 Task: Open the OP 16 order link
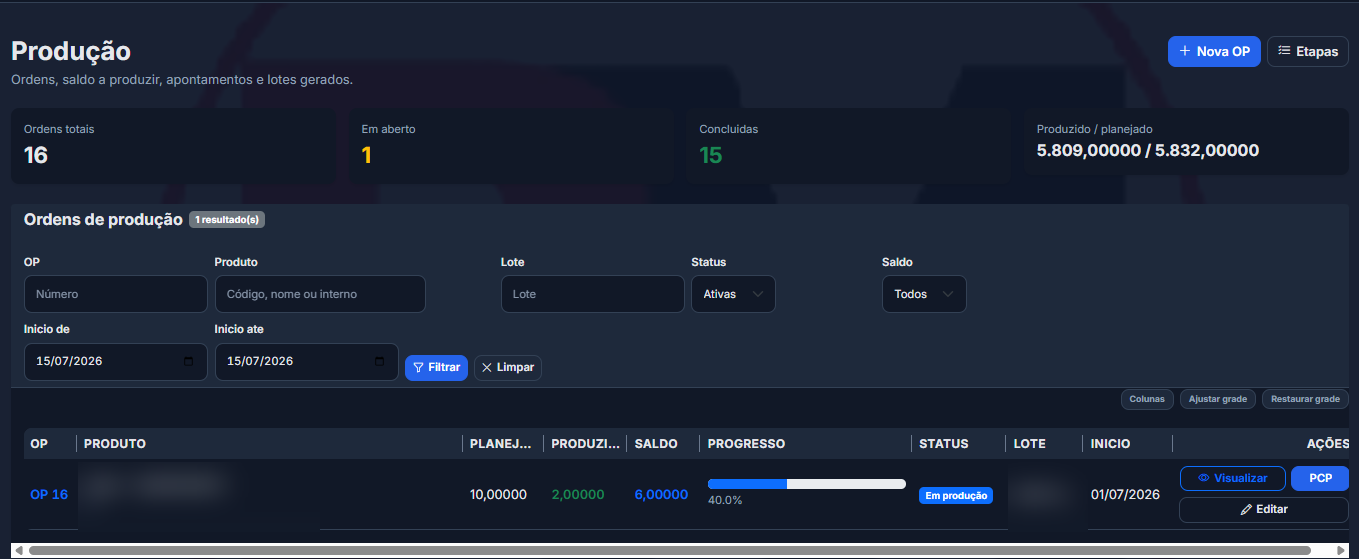tap(49, 494)
